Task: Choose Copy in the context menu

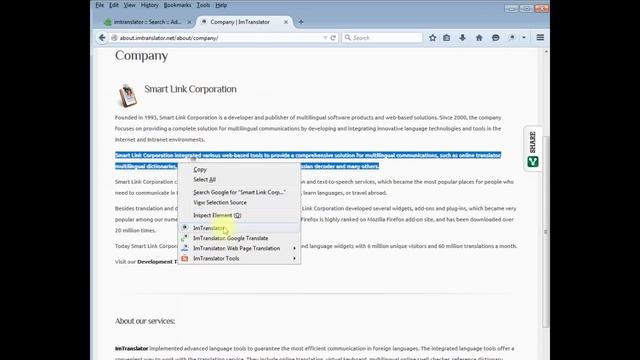Action: pos(239,169)
